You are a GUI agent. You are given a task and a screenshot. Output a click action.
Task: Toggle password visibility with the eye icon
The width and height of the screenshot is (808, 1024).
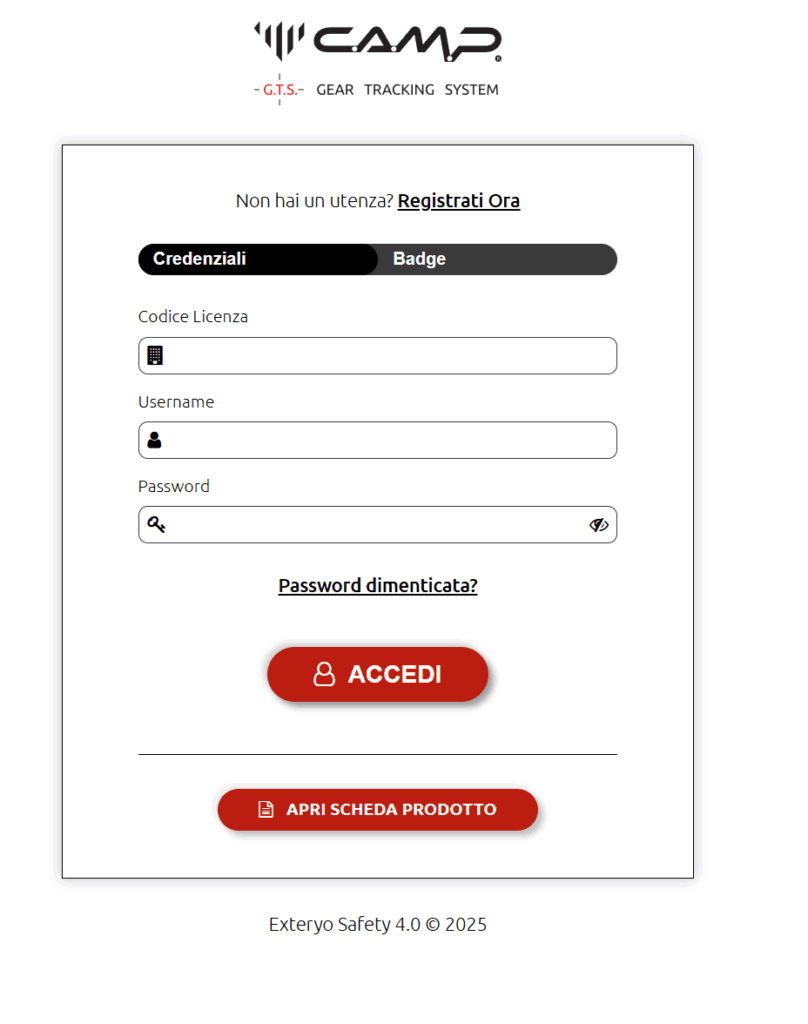pyautogui.click(x=598, y=524)
